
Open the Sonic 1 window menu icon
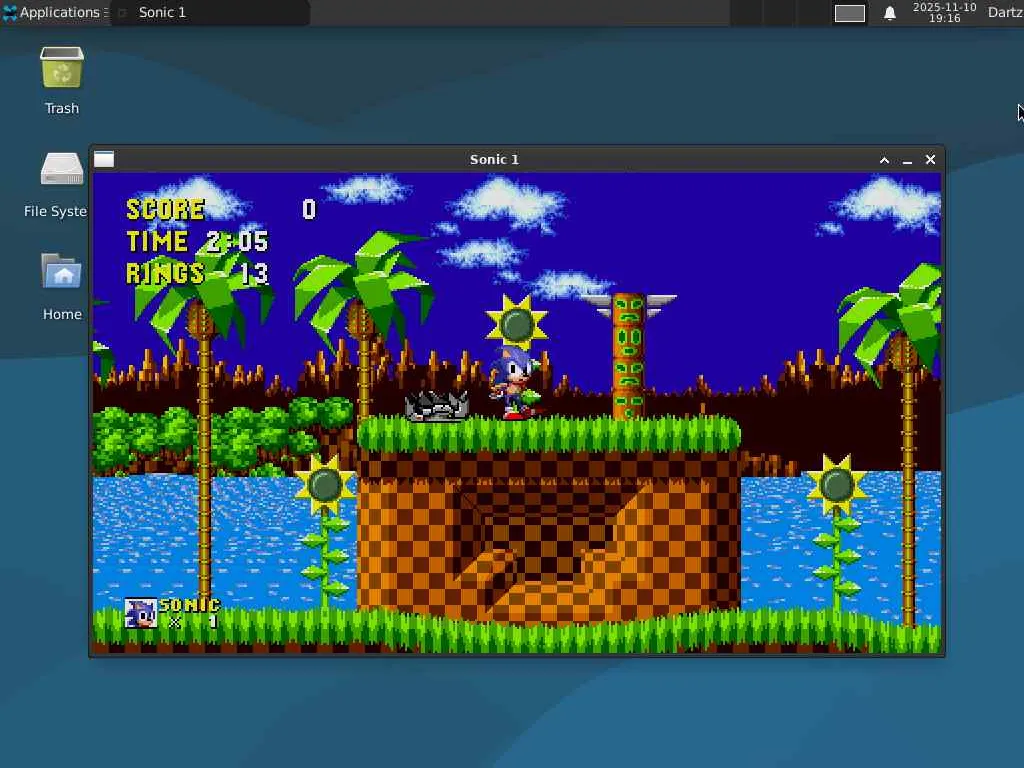click(104, 159)
